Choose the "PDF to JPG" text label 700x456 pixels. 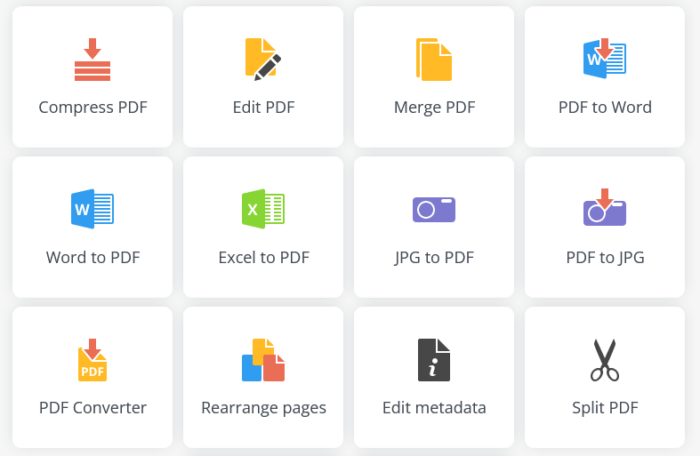pyautogui.click(x=605, y=258)
